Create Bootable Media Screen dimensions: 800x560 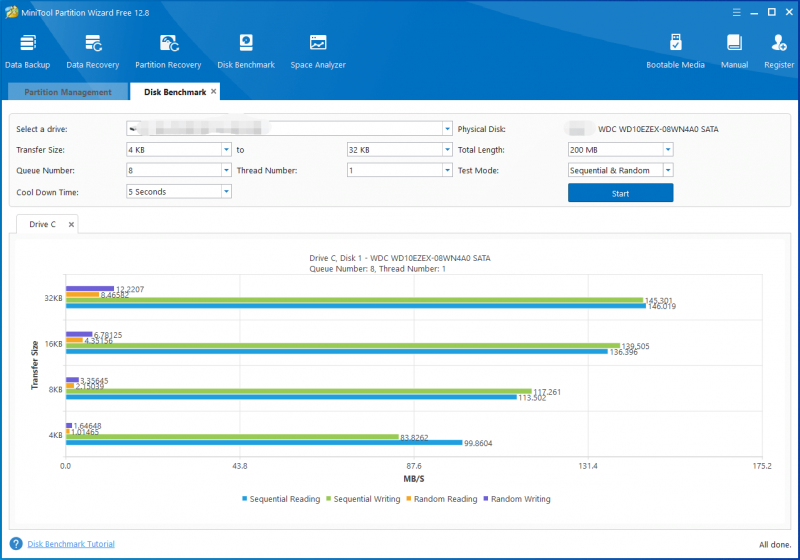pos(675,51)
